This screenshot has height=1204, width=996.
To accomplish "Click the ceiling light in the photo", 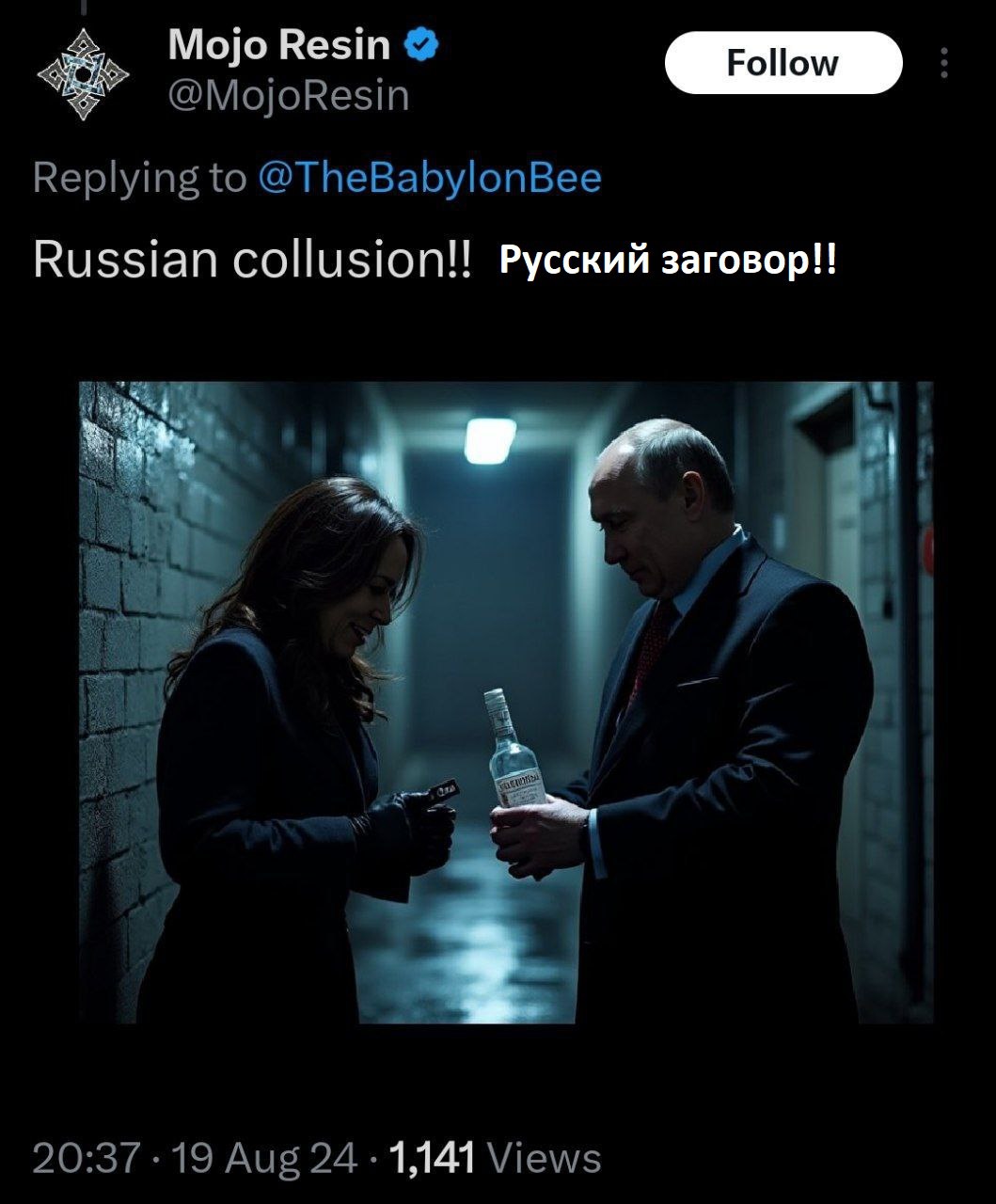I will coord(490,440).
